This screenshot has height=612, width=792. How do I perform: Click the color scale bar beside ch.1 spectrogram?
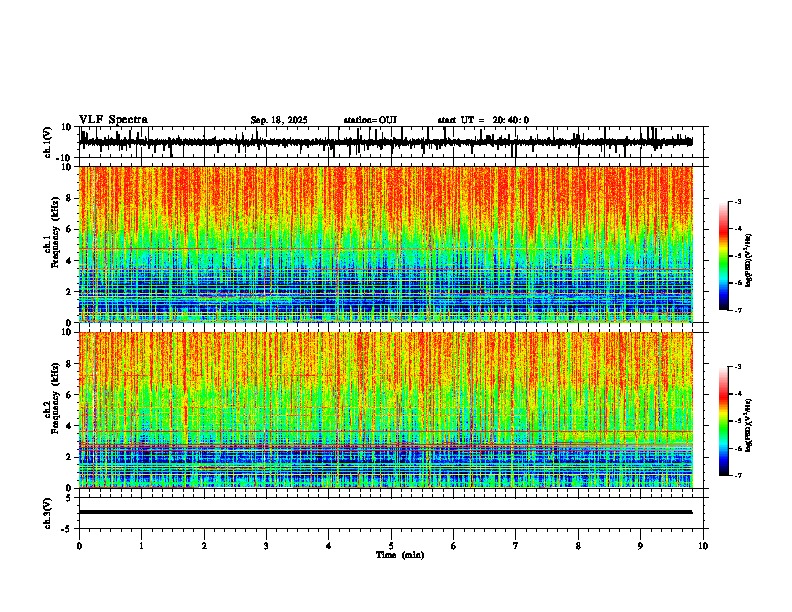pos(724,256)
